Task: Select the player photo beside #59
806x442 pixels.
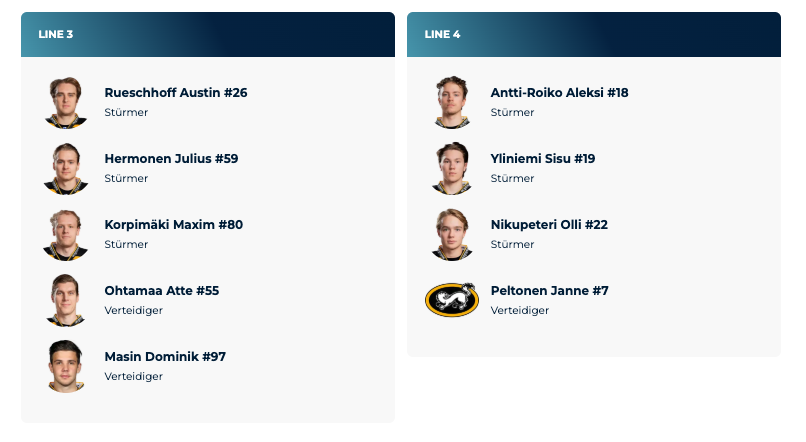Action: 65,168
